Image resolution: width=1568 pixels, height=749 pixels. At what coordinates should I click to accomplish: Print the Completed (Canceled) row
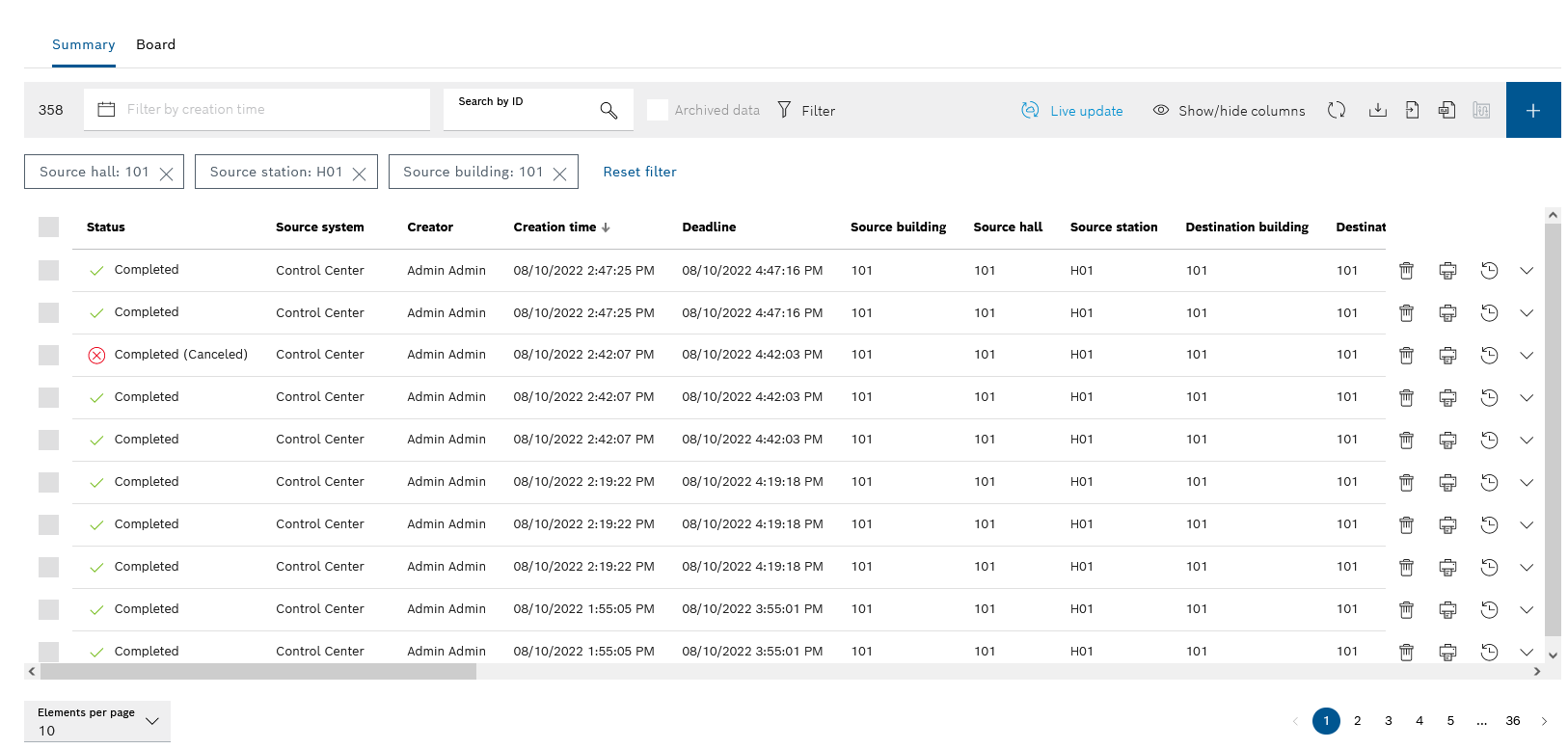click(1447, 355)
